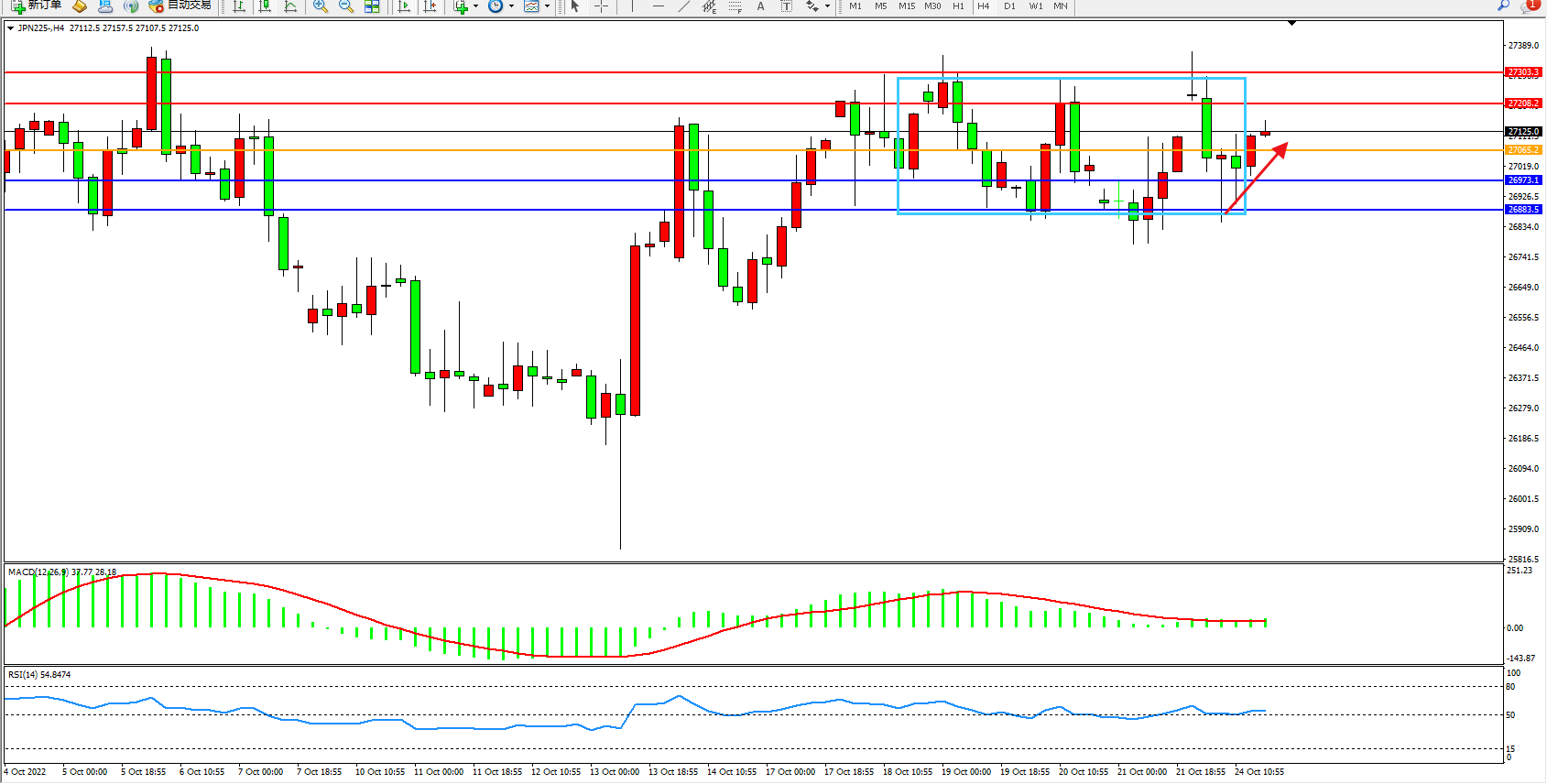Switch chart to bar chart mode
Viewport: 1547px width, 784px height.
click(239, 6)
